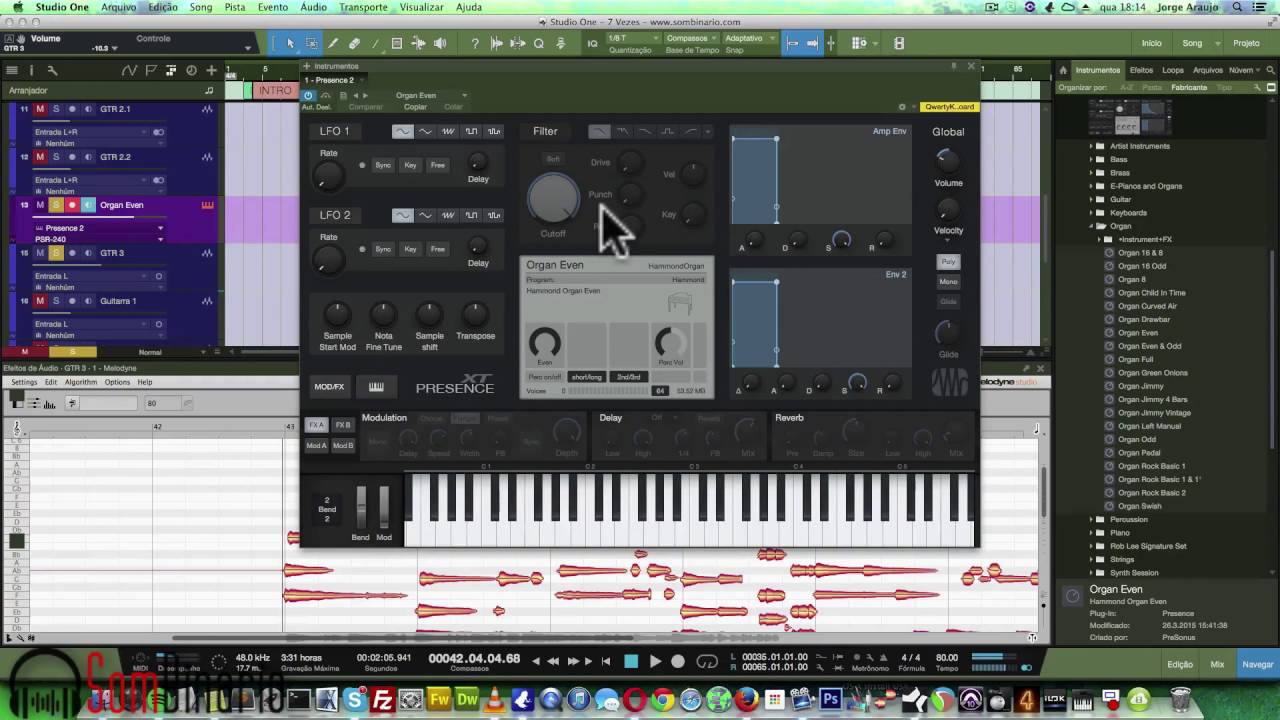1280x720 pixels.
Task: Select LFO 1 sawtooth waveform
Action: [448, 131]
